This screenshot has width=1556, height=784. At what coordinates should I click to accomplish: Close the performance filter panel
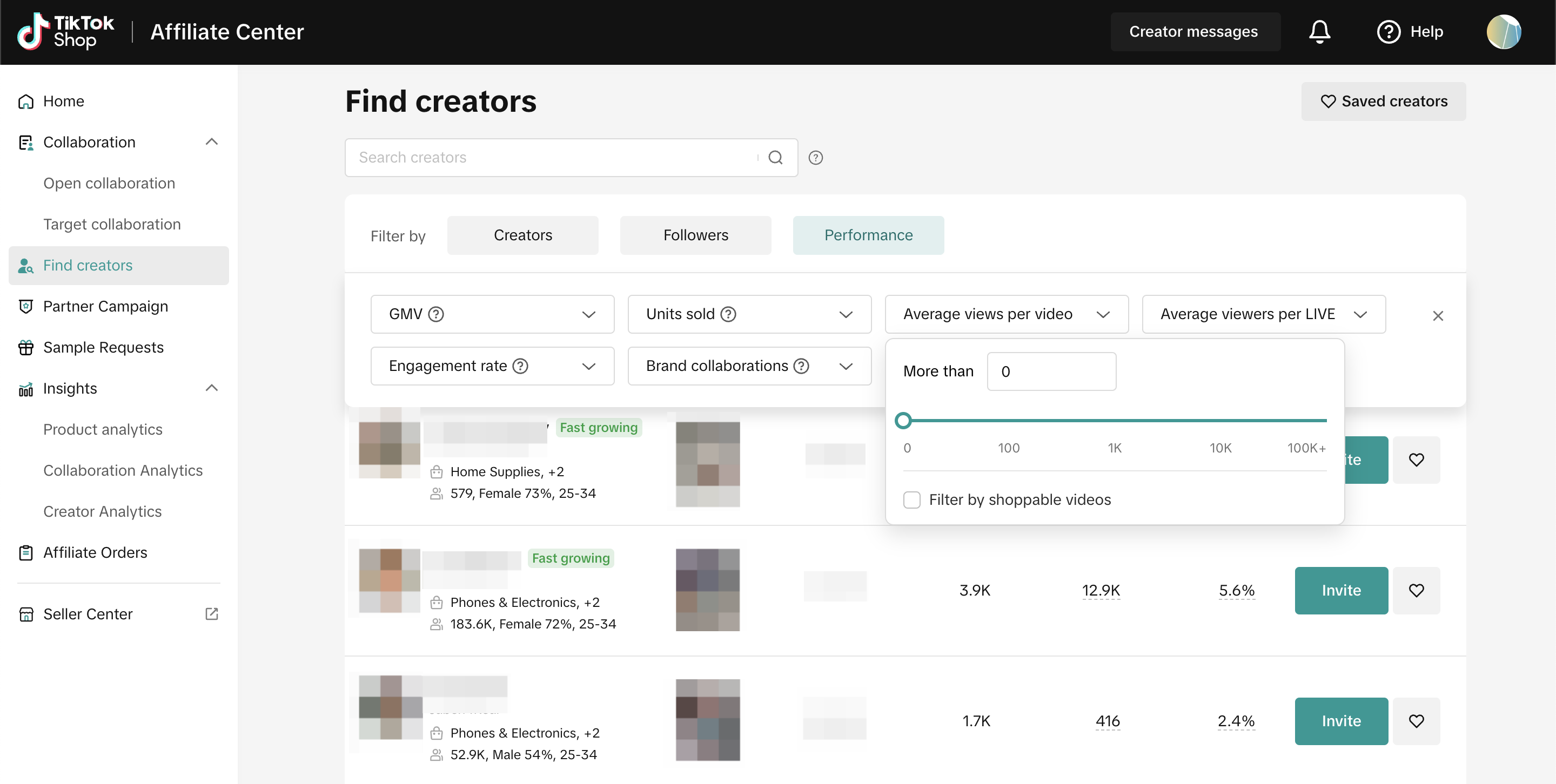coord(1438,316)
